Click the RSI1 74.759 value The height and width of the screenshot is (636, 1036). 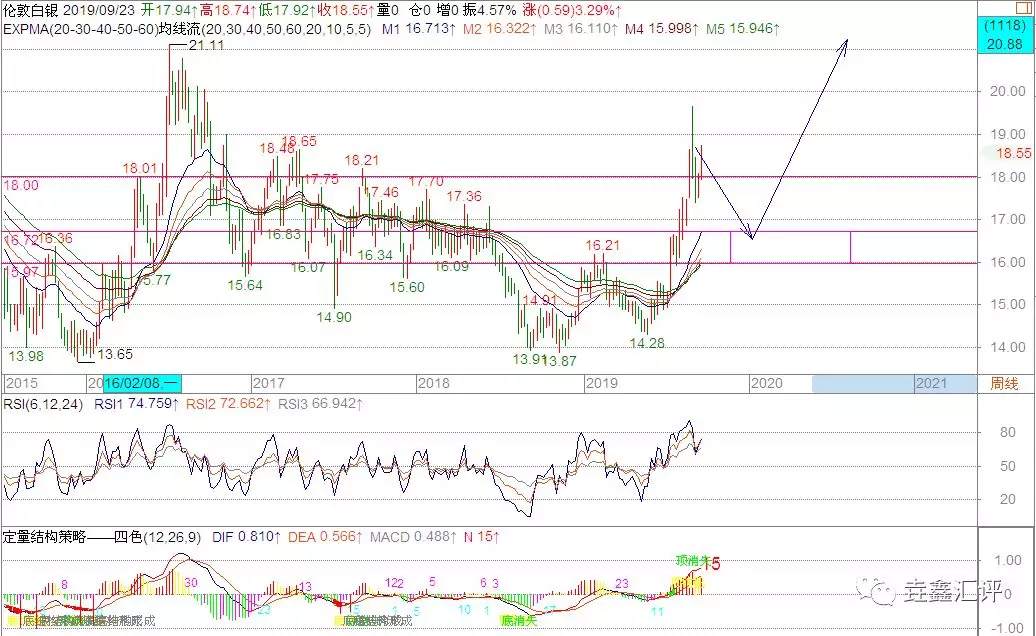136,404
